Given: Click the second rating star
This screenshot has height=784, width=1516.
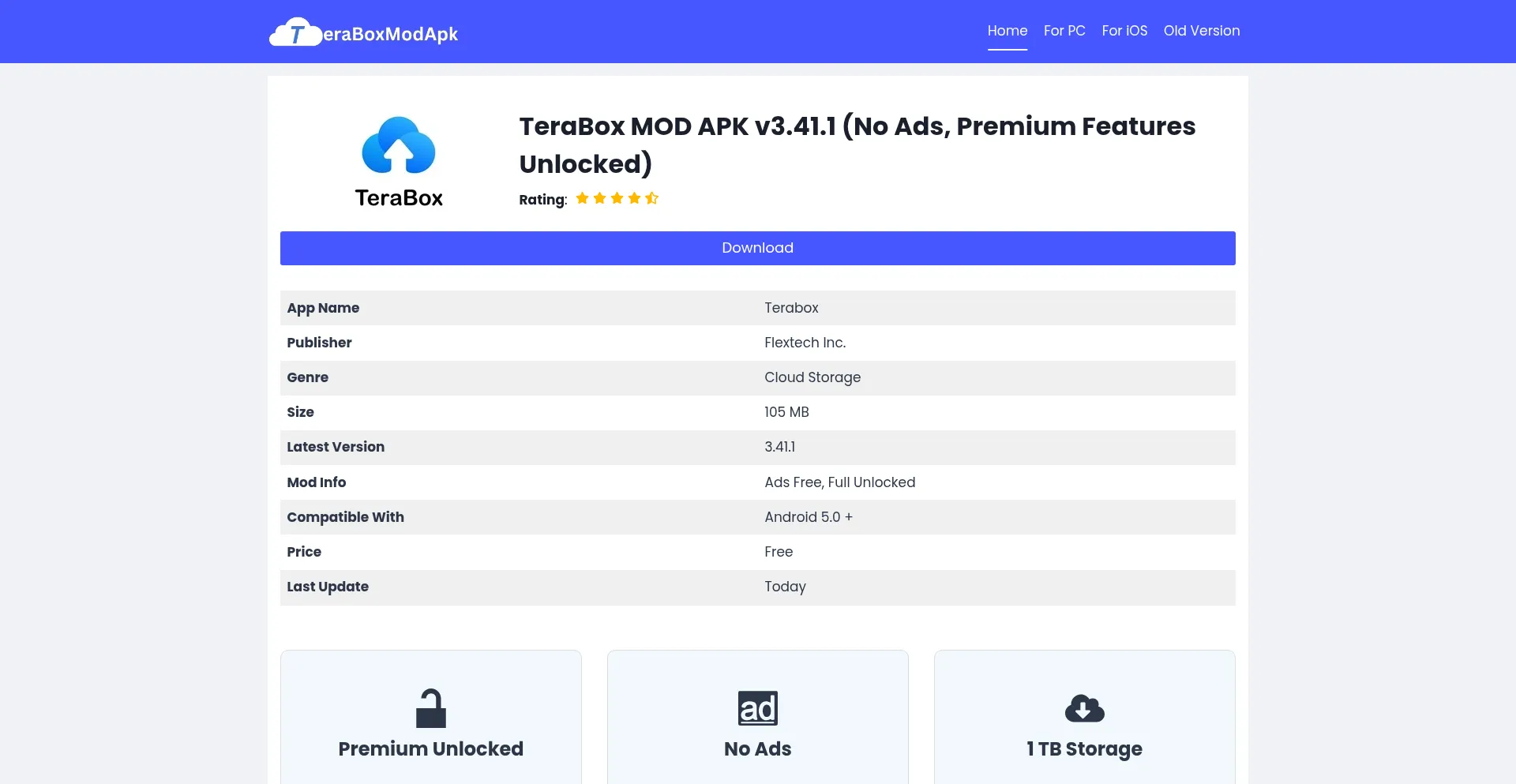Looking at the screenshot, I should (599, 198).
